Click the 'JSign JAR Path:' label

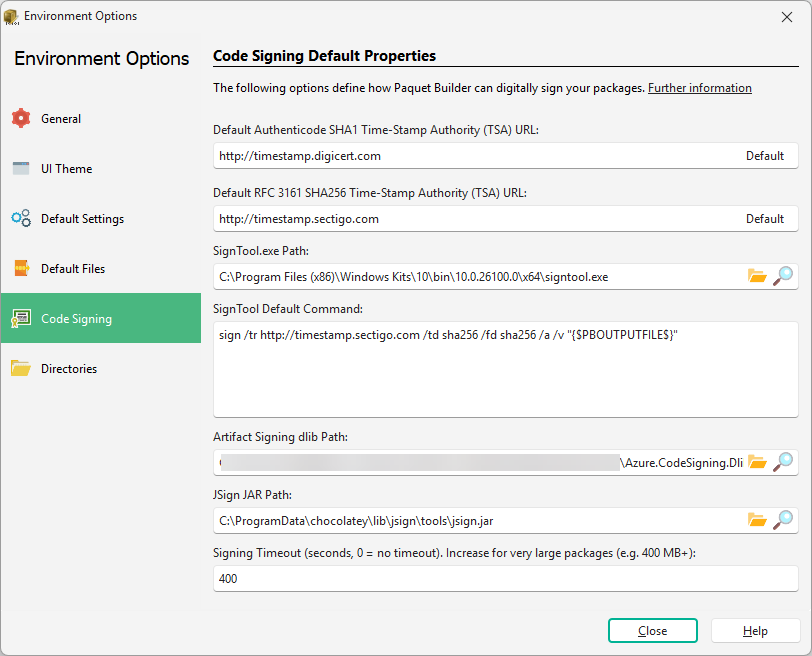pos(252,495)
